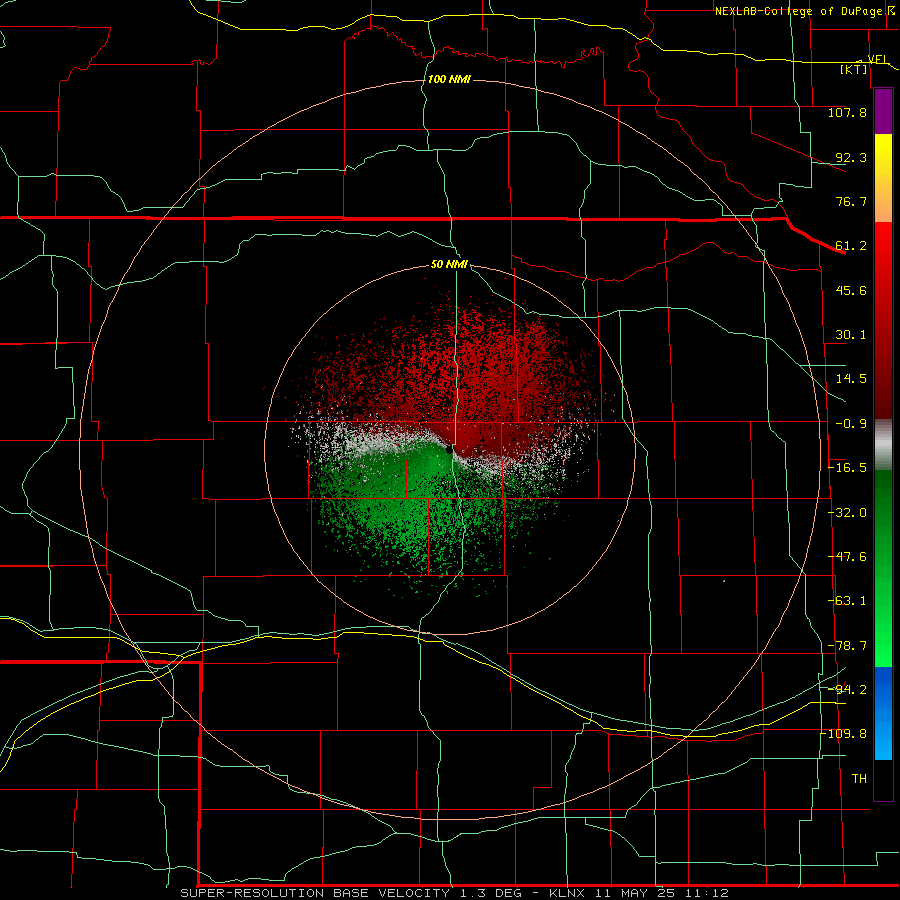900x900 pixels.
Task: Click the gray near-zero segment of the color bar
Action: point(883,445)
